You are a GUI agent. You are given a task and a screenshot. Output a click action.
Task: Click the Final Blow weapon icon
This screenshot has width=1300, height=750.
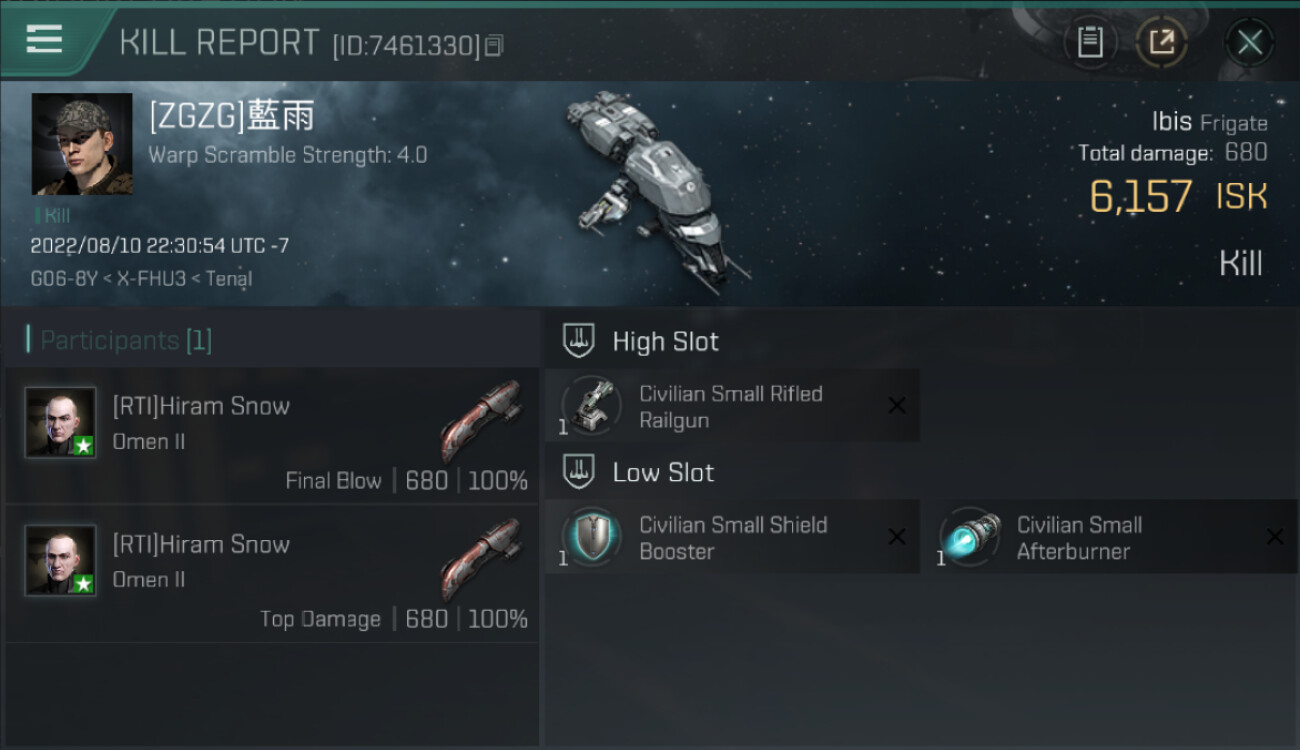482,418
